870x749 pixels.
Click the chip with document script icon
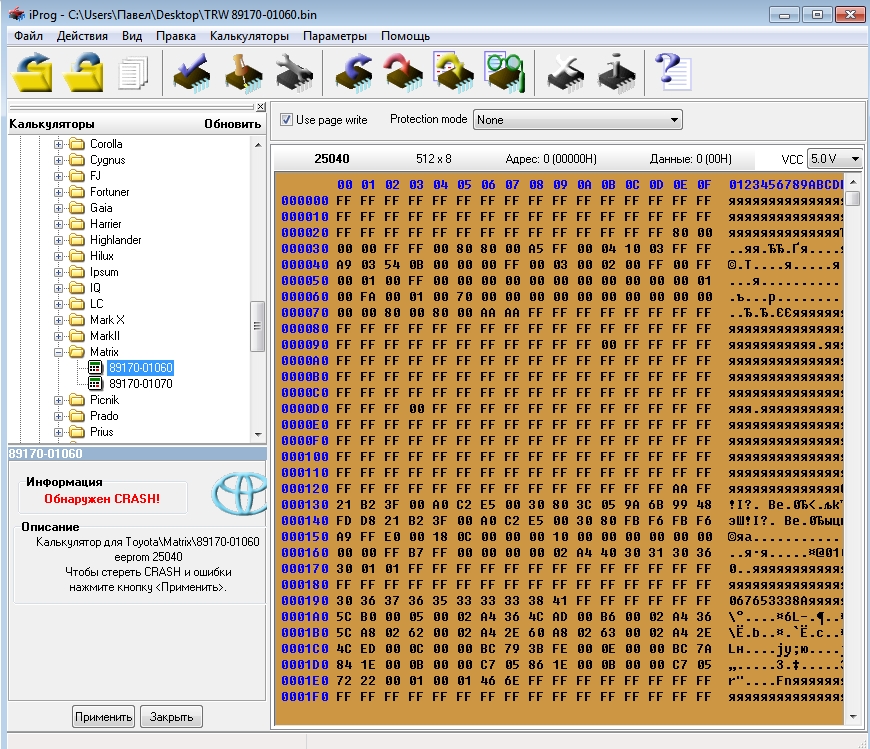(454, 73)
